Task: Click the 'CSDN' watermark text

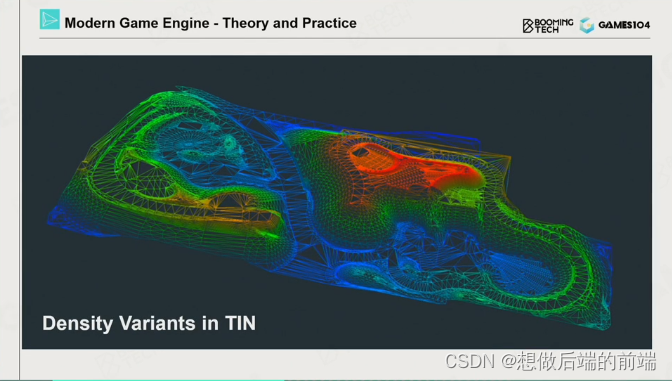Action: [x=470, y=361]
